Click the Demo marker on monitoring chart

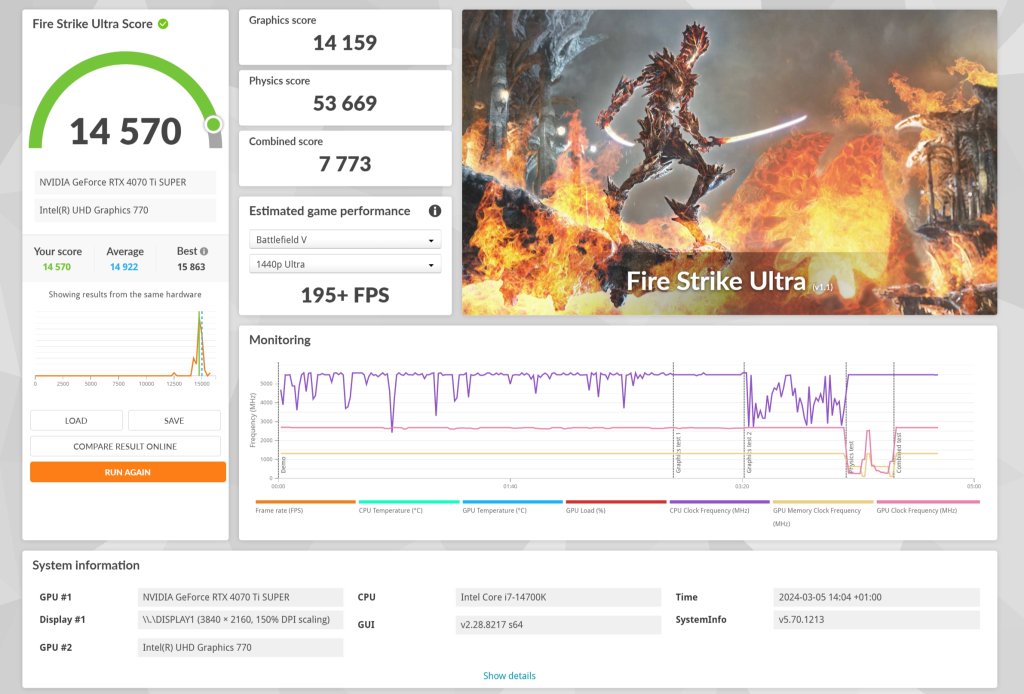(283, 465)
